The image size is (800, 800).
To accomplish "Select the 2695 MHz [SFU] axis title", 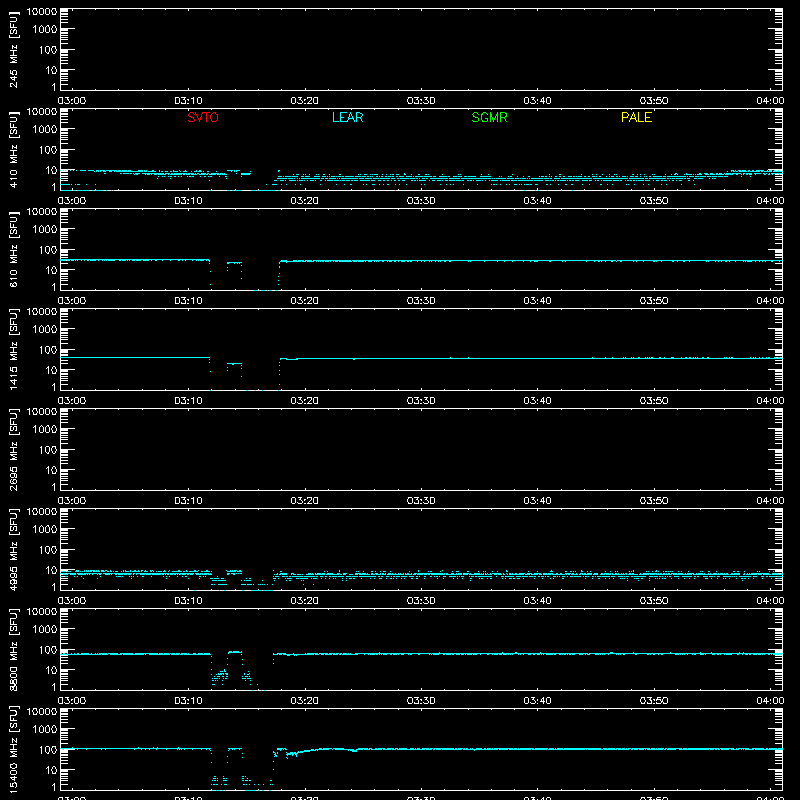I will click(x=13, y=449).
